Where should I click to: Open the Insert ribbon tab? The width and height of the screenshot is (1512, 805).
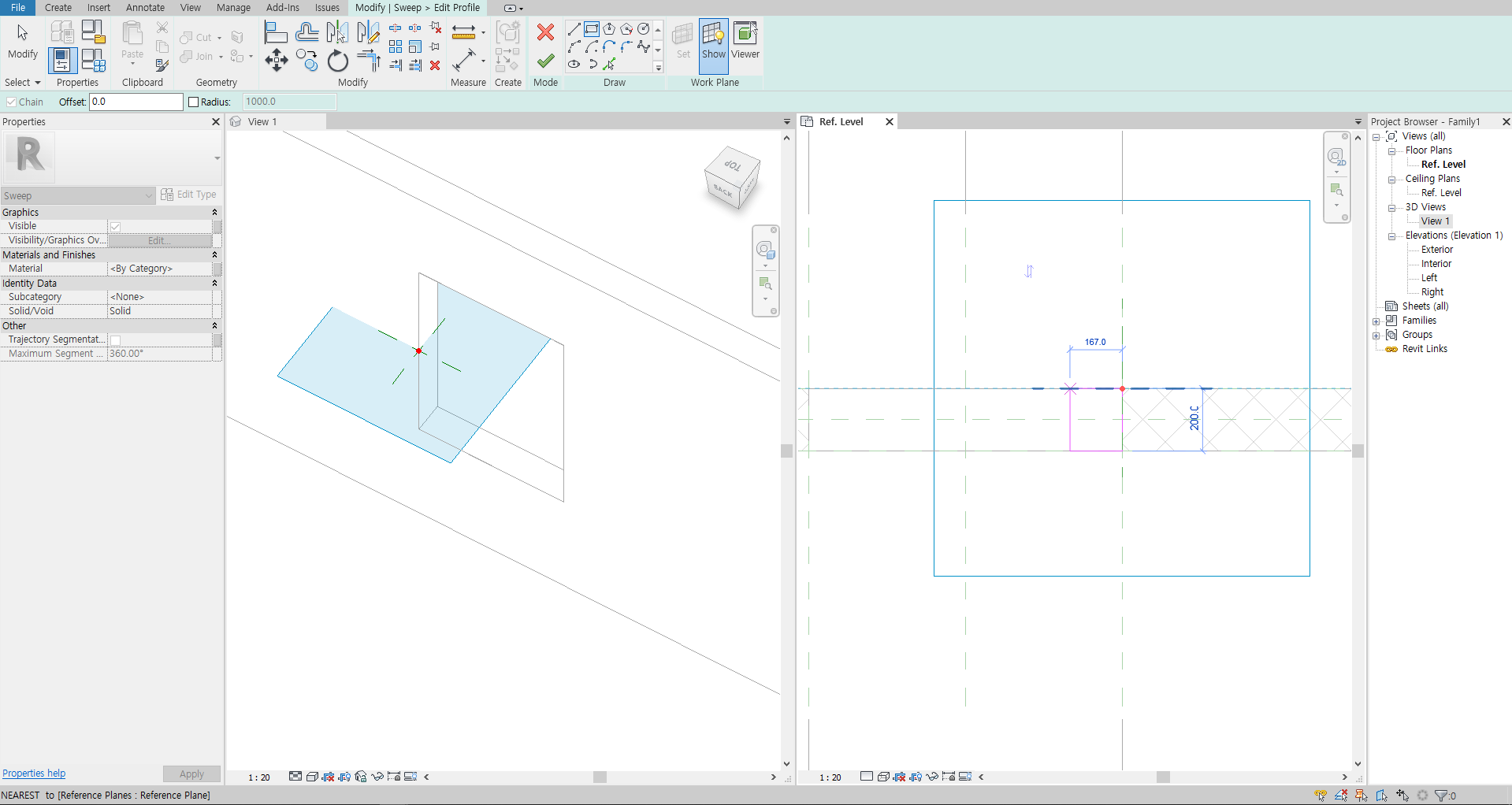(98, 8)
